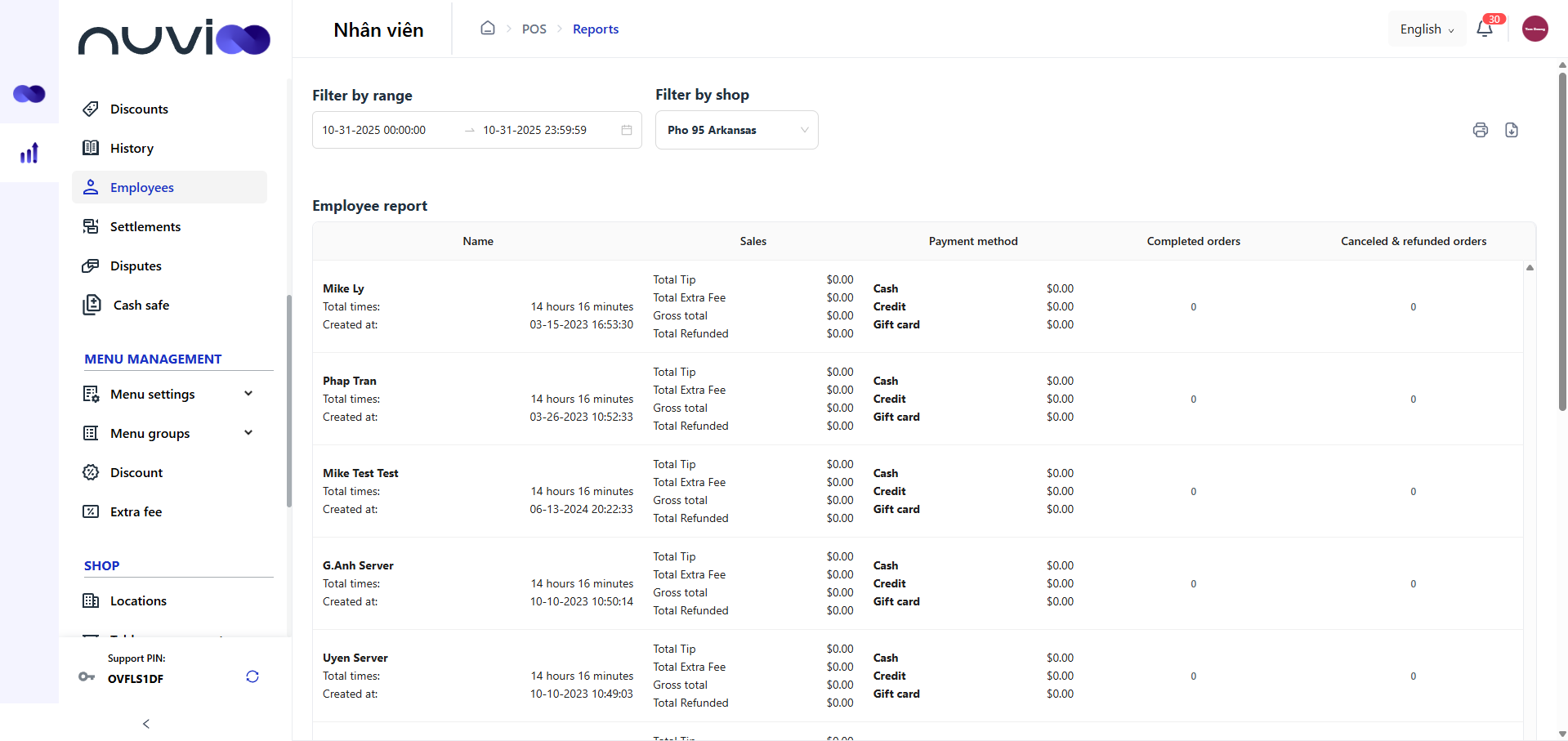Open the English language selector

[1426, 29]
